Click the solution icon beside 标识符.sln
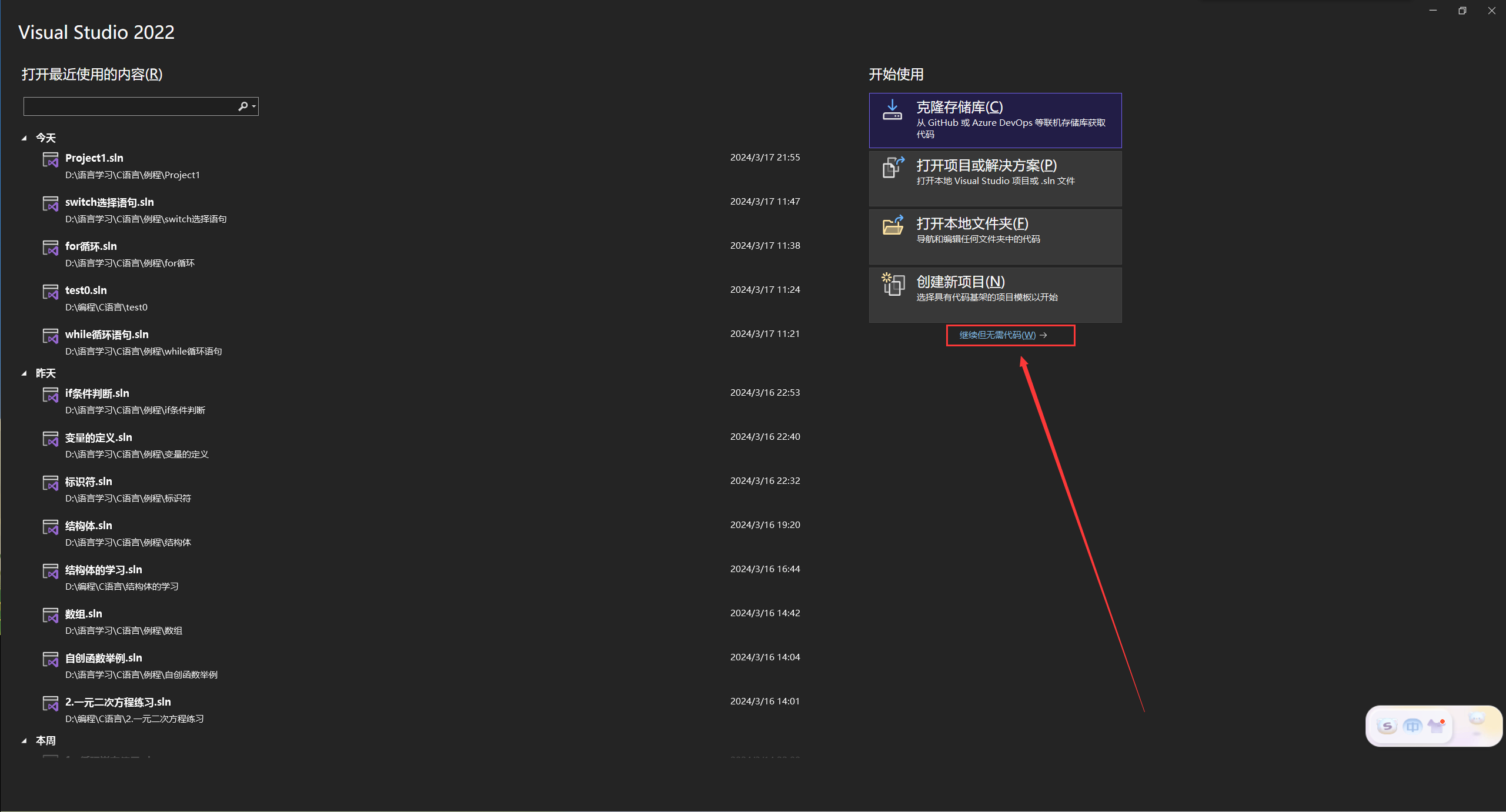Image resolution: width=1506 pixels, height=812 pixels. [x=51, y=483]
